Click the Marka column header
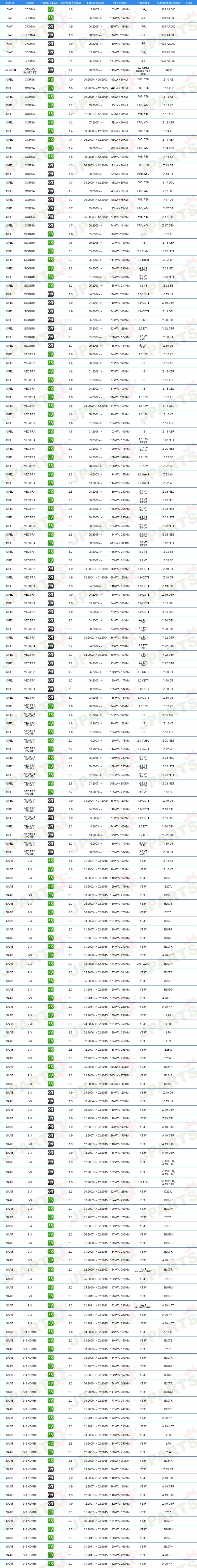Viewport: 197px width, 1568px height. [x=10, y=3]
